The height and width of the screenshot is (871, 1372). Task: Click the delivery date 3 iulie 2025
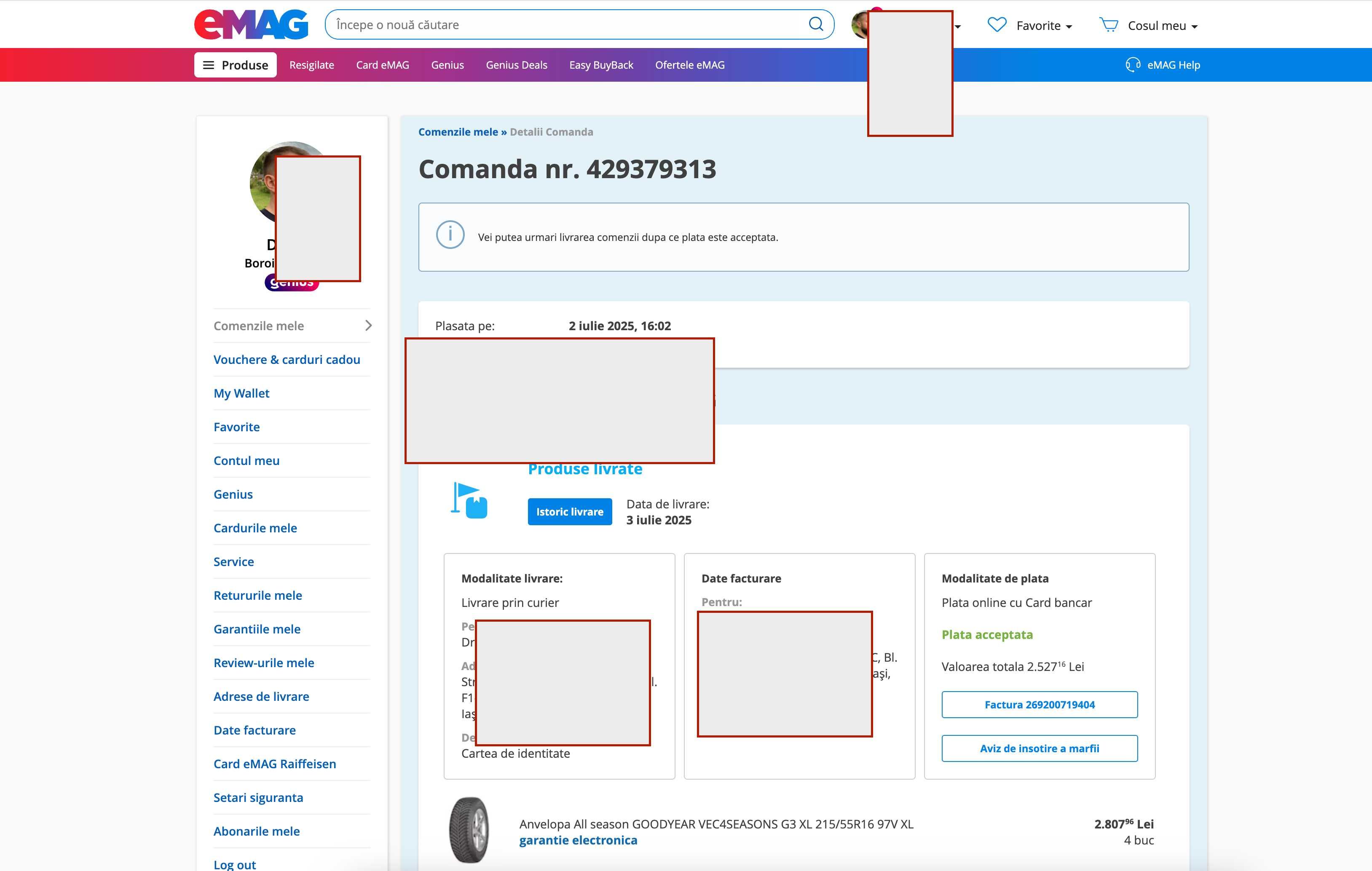click(x=659, y=520)
